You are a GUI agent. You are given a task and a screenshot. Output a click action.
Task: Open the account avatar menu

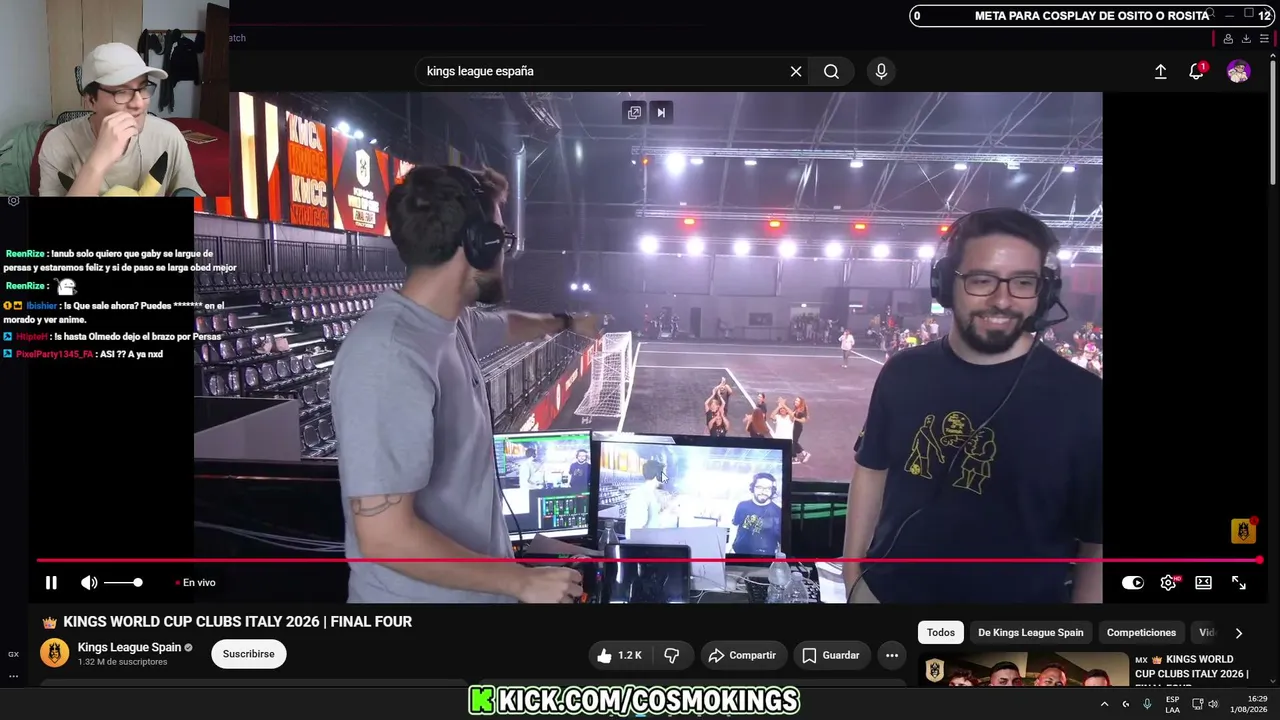(x=1239, y=72)
